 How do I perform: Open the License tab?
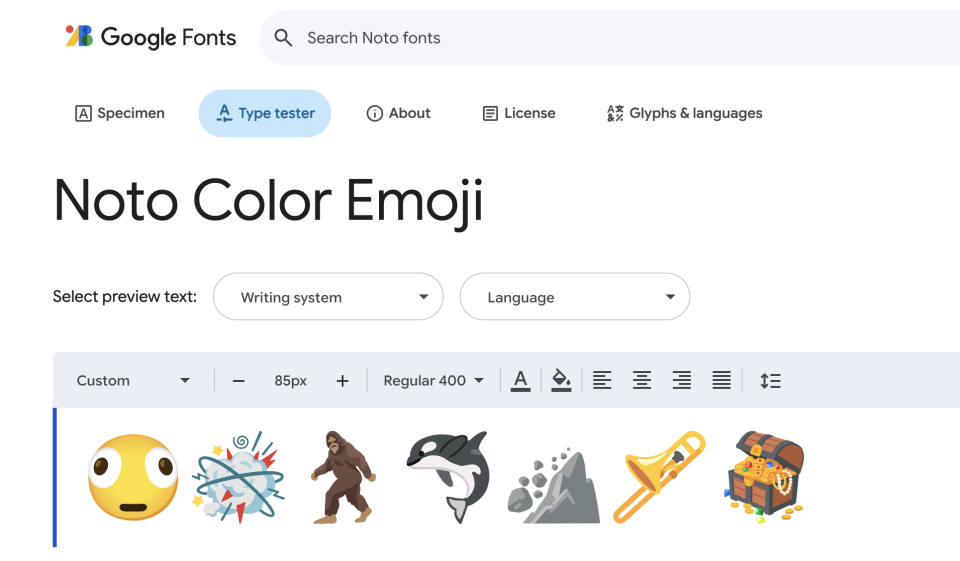coord(519,113)
